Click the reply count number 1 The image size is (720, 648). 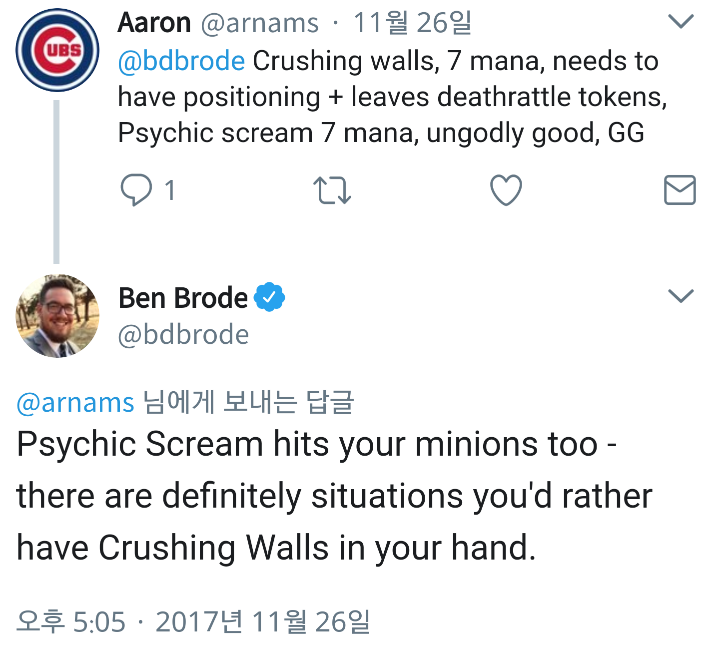pos(170,190)
